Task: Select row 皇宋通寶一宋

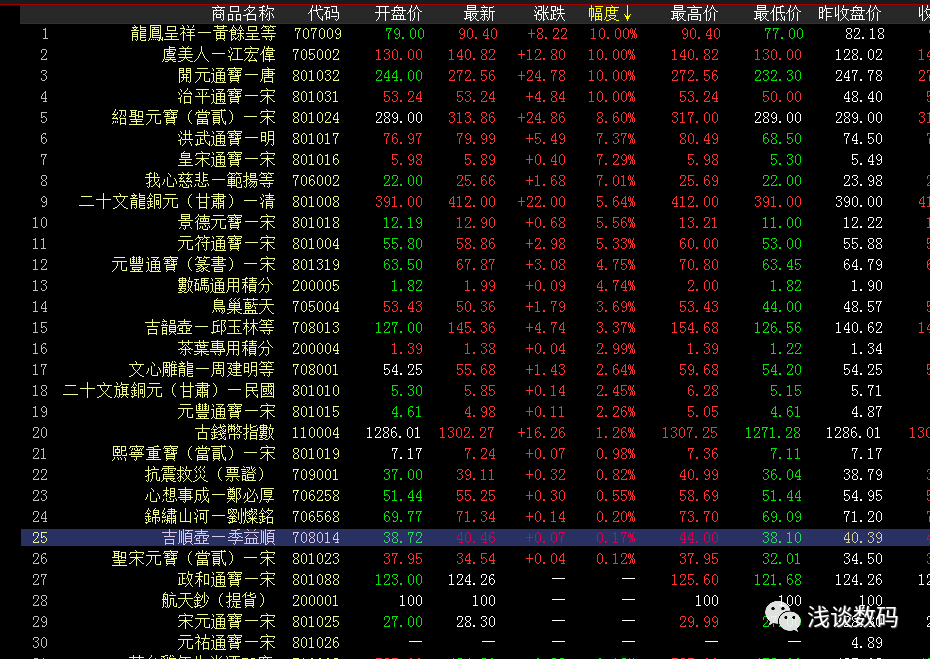Action: (x=474, y=160)
